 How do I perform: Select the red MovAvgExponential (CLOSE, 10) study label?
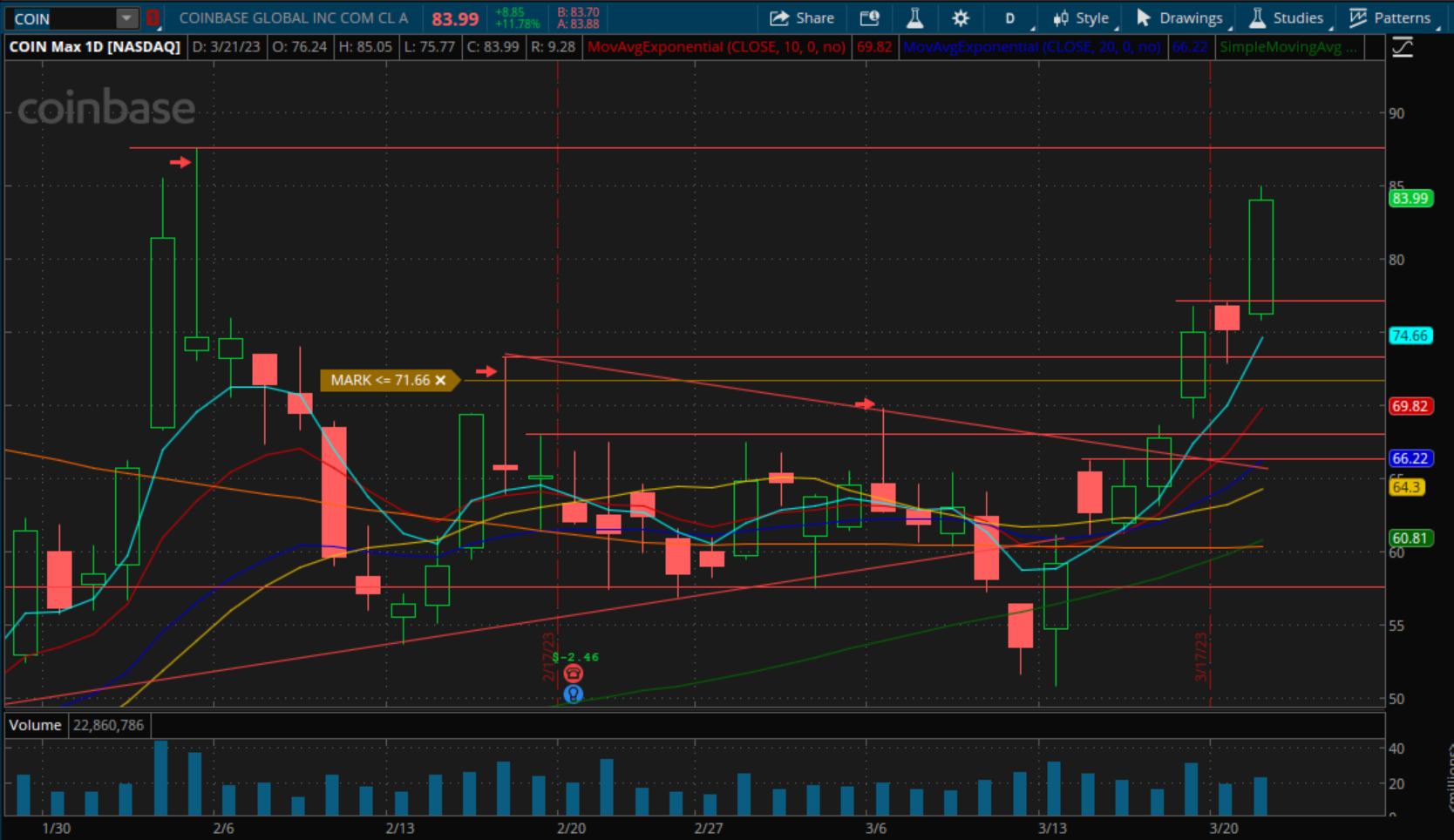click(x=717, y=47)
